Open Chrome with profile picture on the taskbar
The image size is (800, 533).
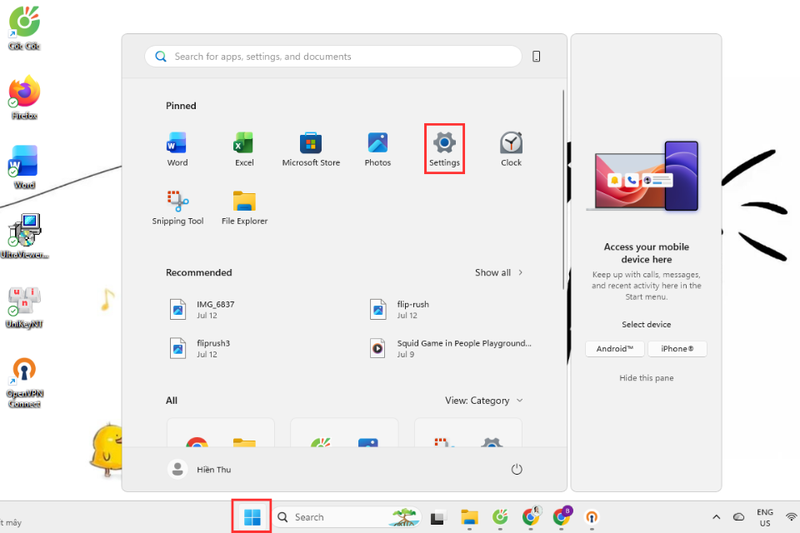(531, 518)
